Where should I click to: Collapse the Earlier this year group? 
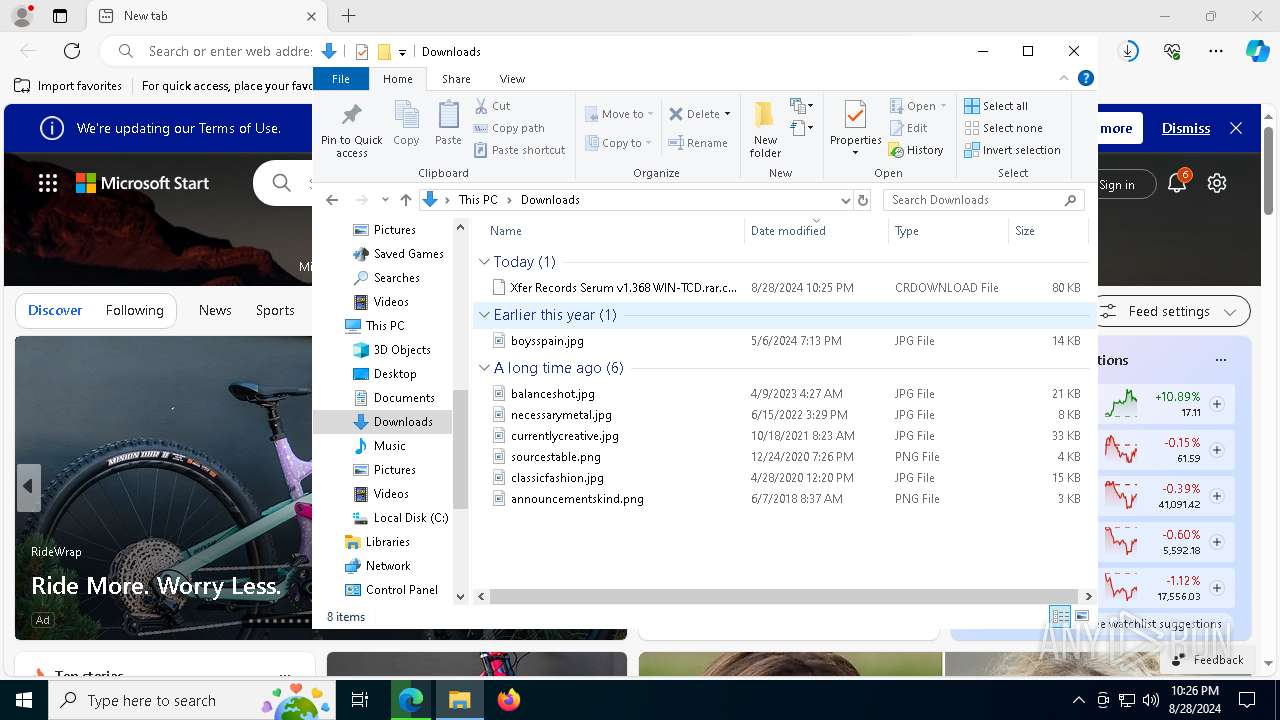click(x=484, y=315)
